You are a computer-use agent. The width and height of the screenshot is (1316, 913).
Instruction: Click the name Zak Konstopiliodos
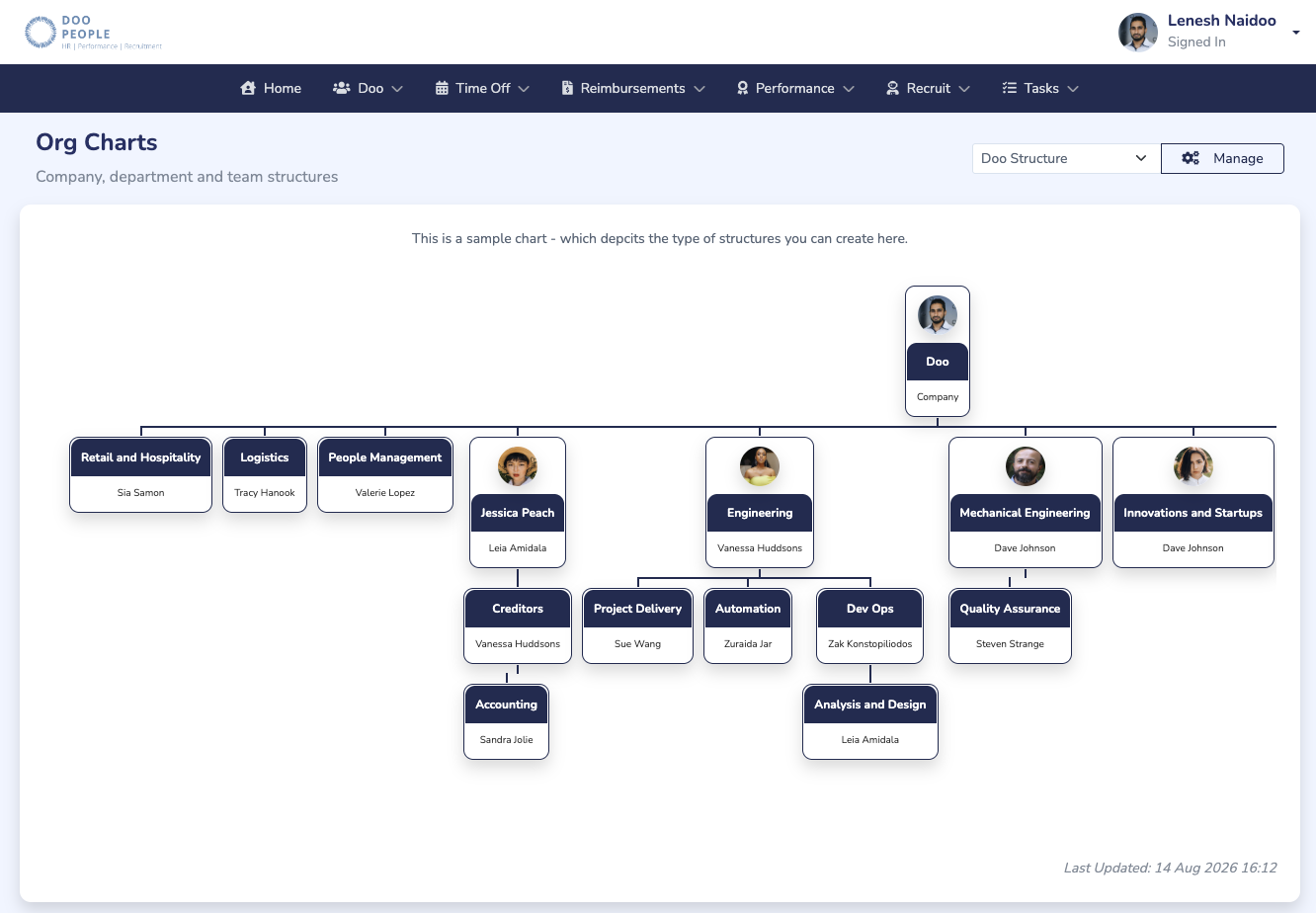pos(870,643)
